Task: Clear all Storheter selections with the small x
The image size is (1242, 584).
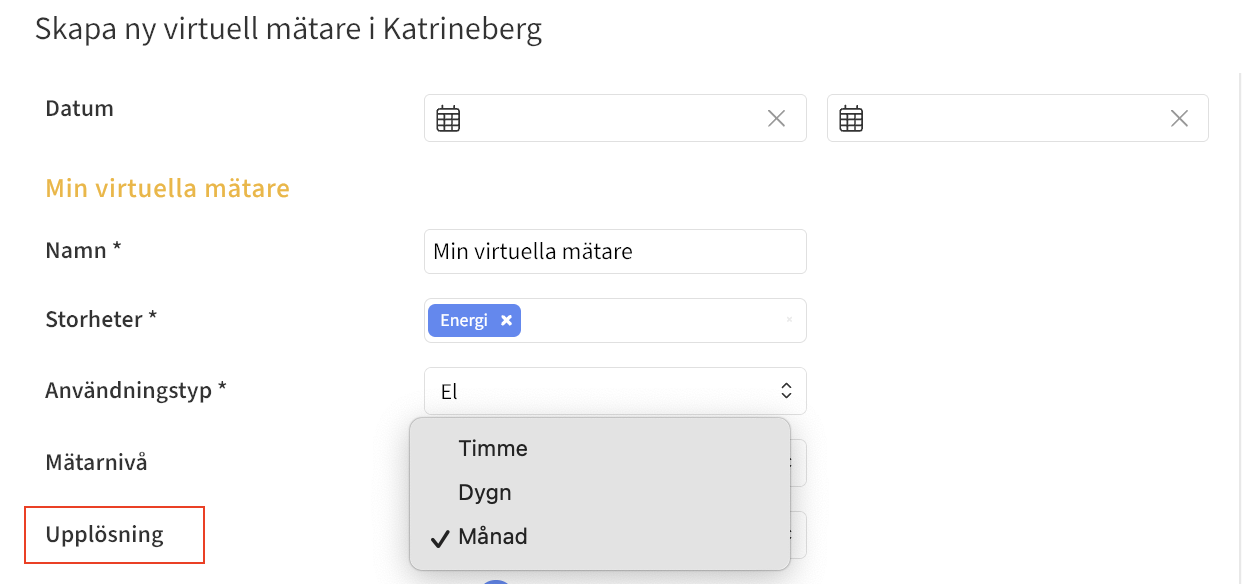Action: point(789,320)
